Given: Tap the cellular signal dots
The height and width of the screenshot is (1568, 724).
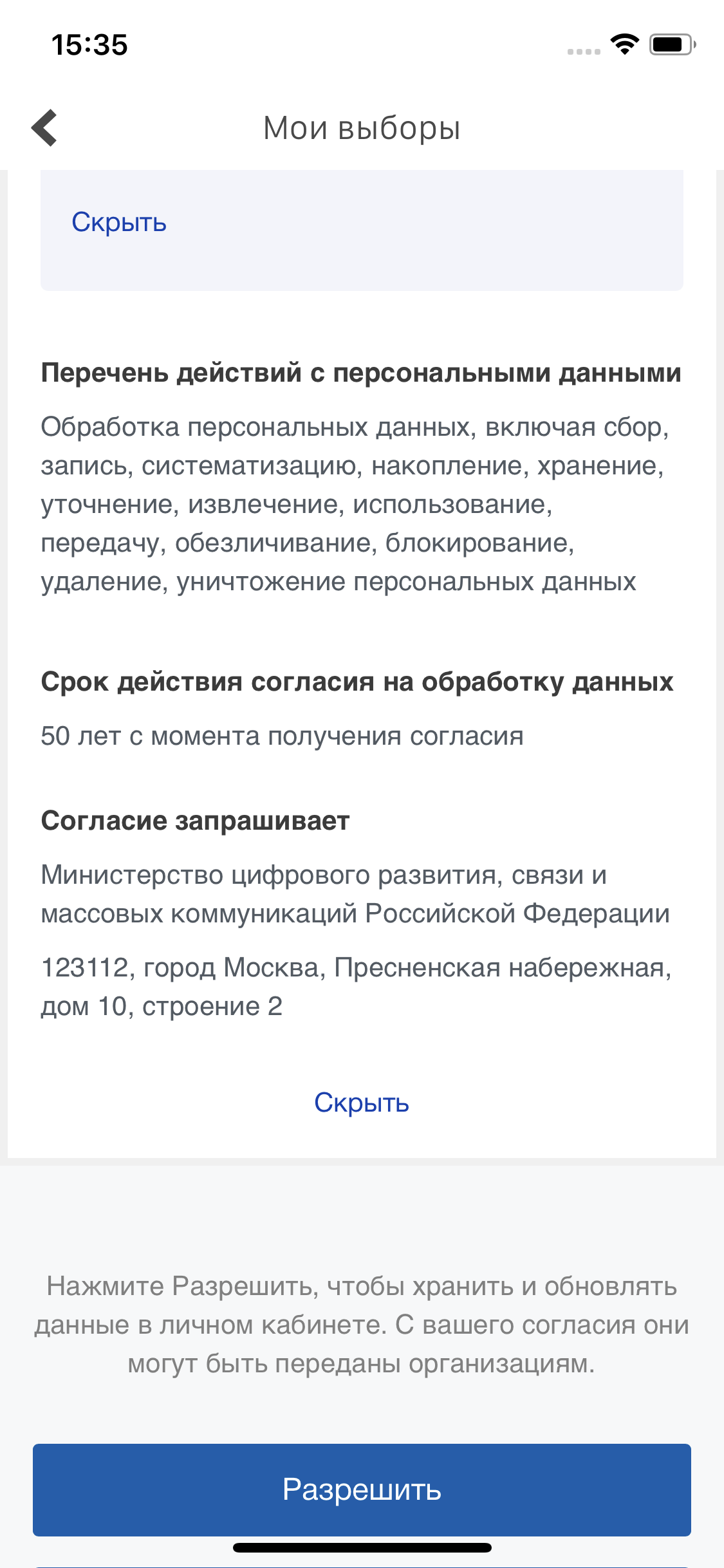Looking at the screenshot, I should point(584,51).
